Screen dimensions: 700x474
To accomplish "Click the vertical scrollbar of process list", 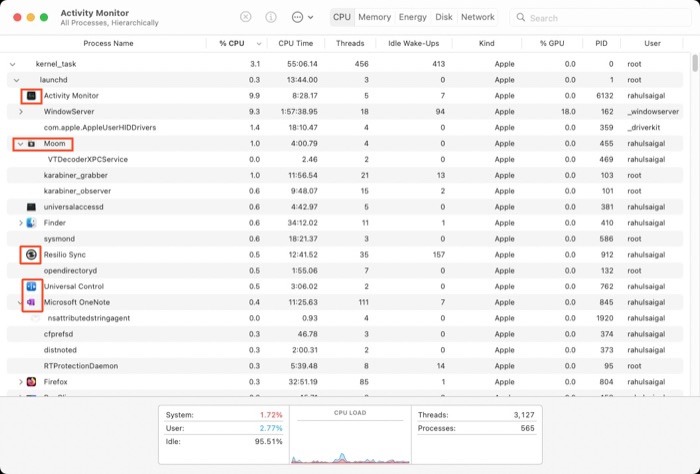I will (695, 63).
